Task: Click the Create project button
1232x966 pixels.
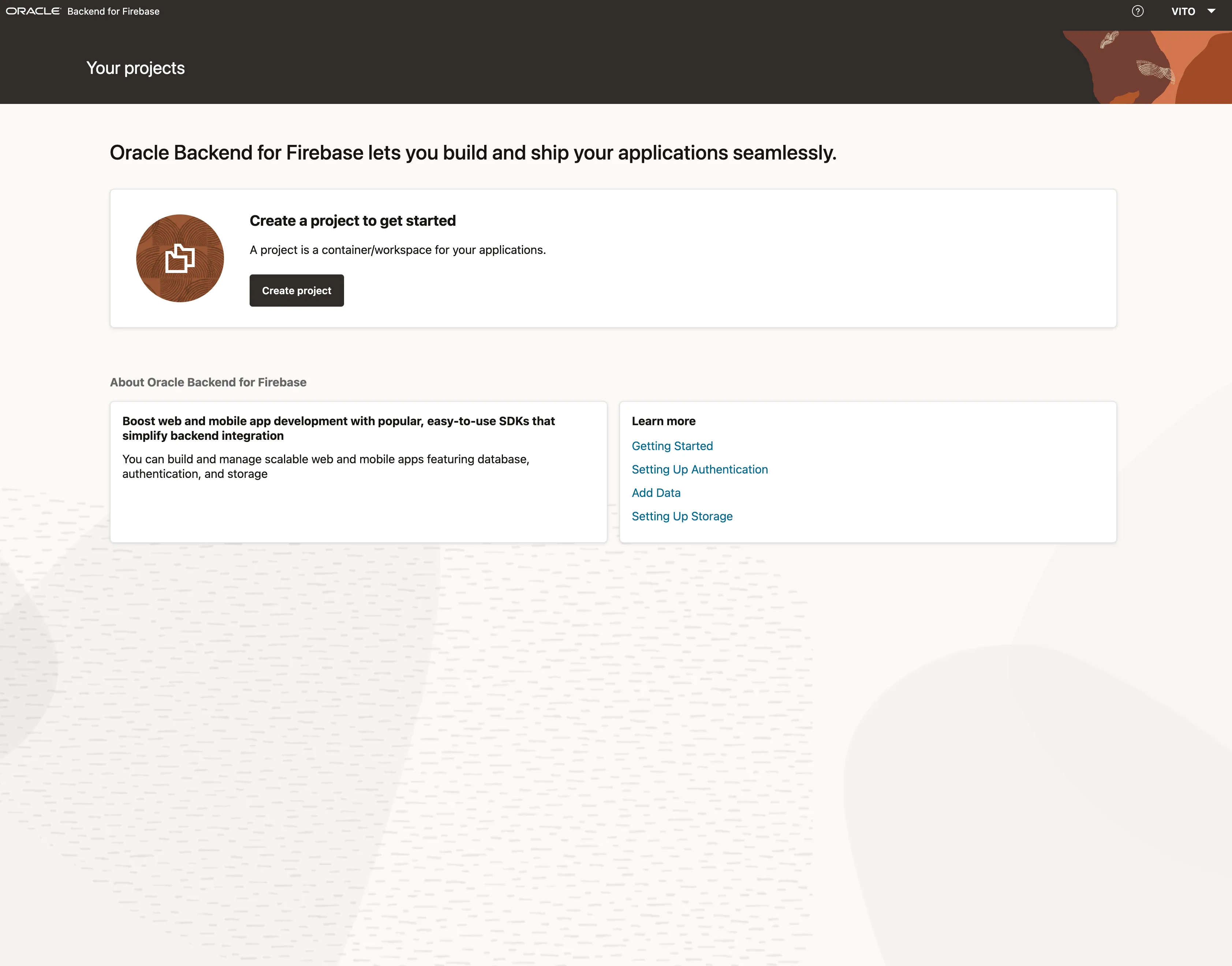Action: point(296,291)
